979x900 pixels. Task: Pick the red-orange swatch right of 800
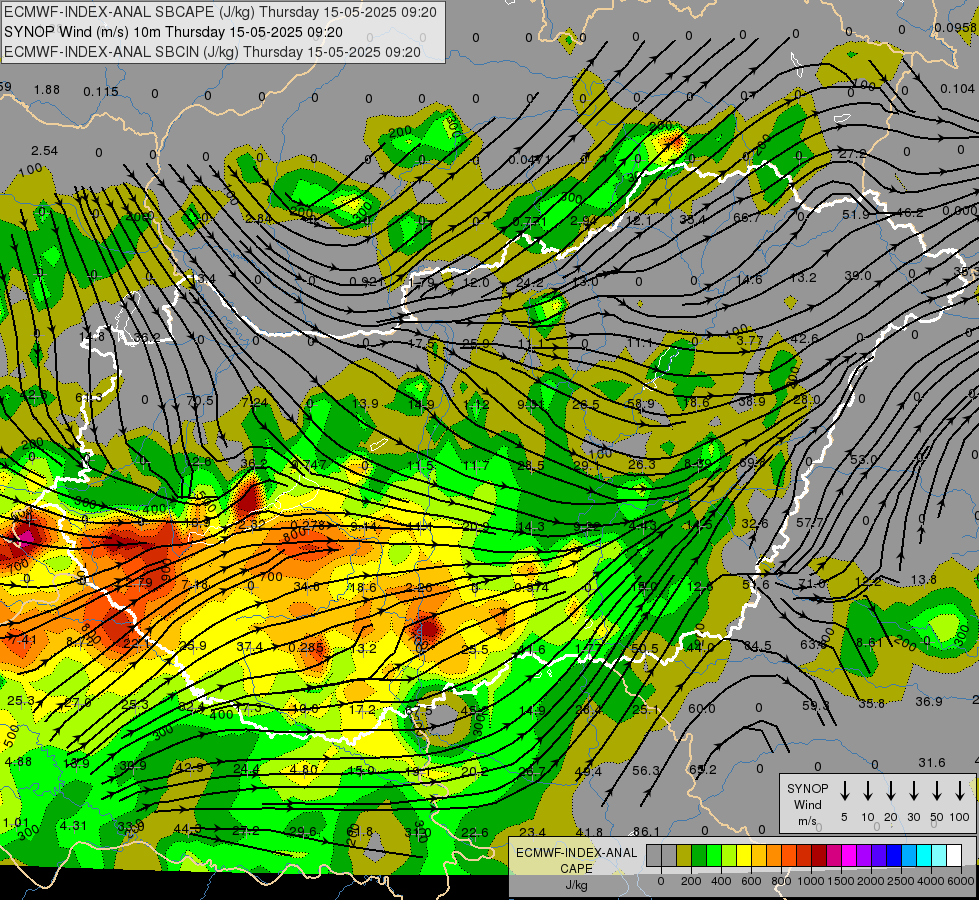tap(789, 855)
